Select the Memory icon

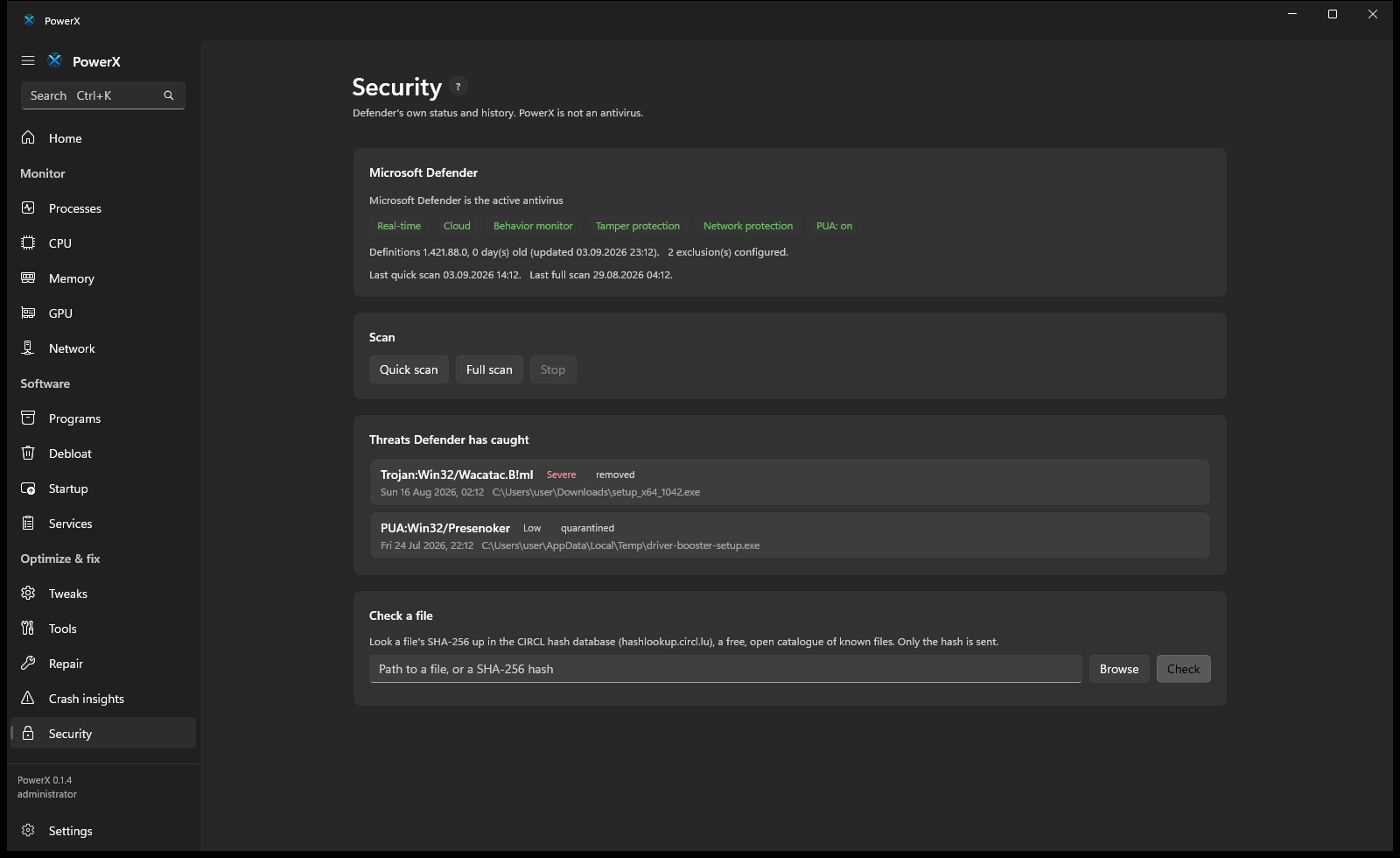coord(28,278)
